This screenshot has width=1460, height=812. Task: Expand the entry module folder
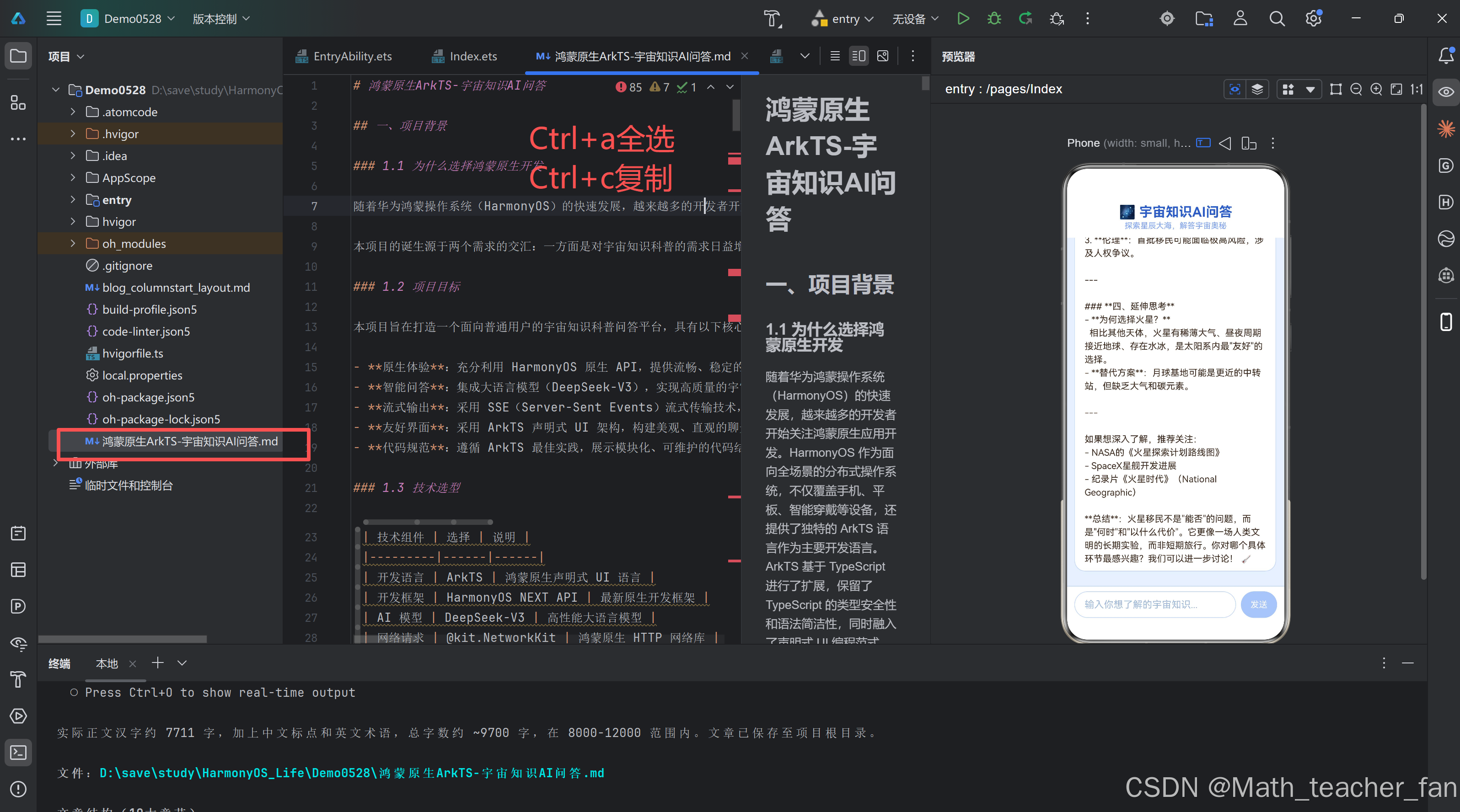point(73,199)
